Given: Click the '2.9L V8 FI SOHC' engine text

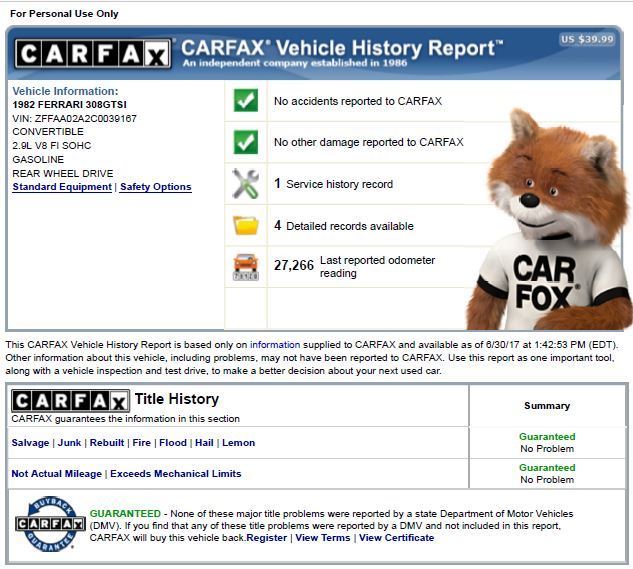Looking at the screenshot, I should [x=52, y=146].
